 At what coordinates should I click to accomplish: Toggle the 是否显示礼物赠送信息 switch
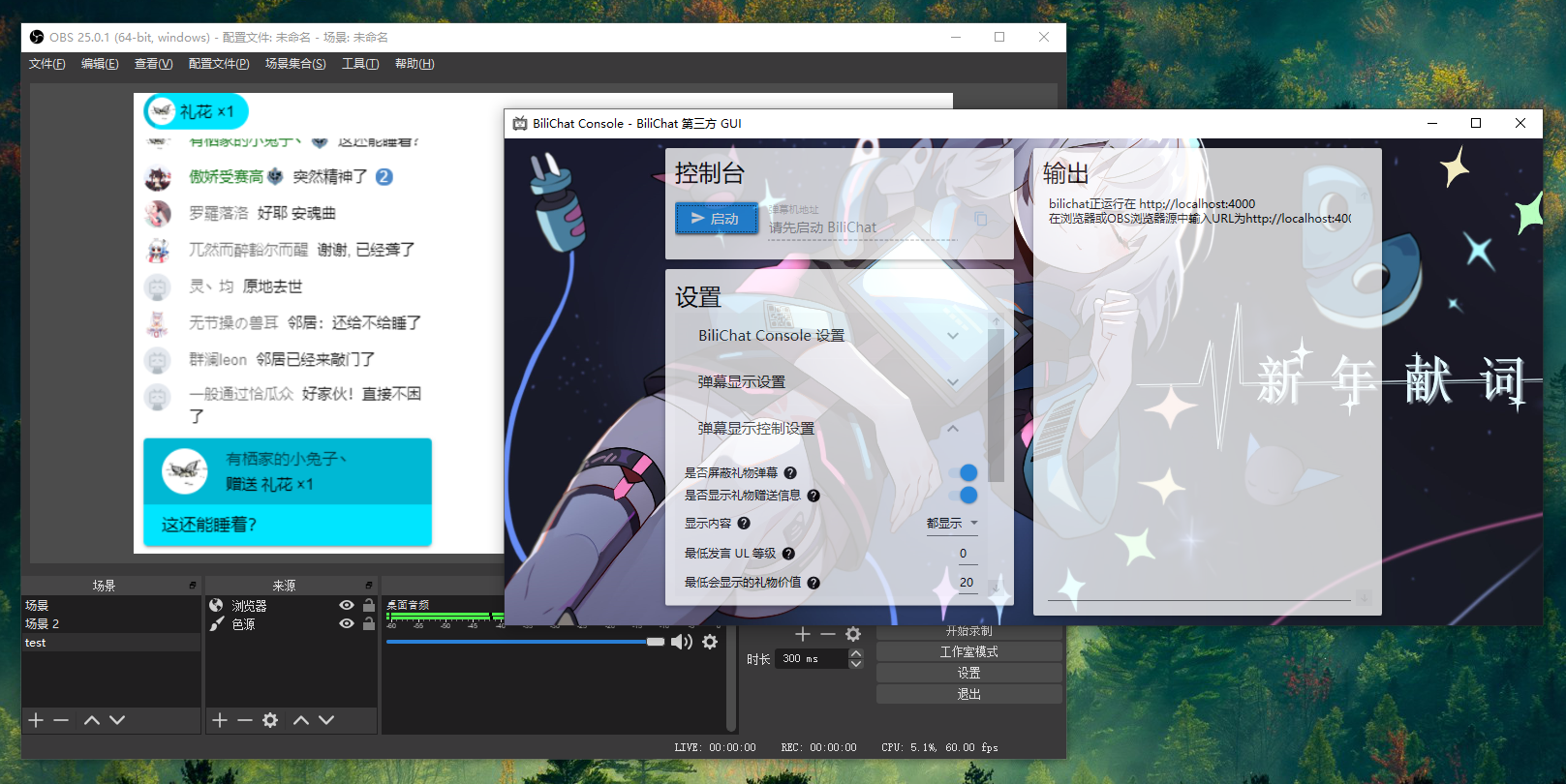coord(964,495)
